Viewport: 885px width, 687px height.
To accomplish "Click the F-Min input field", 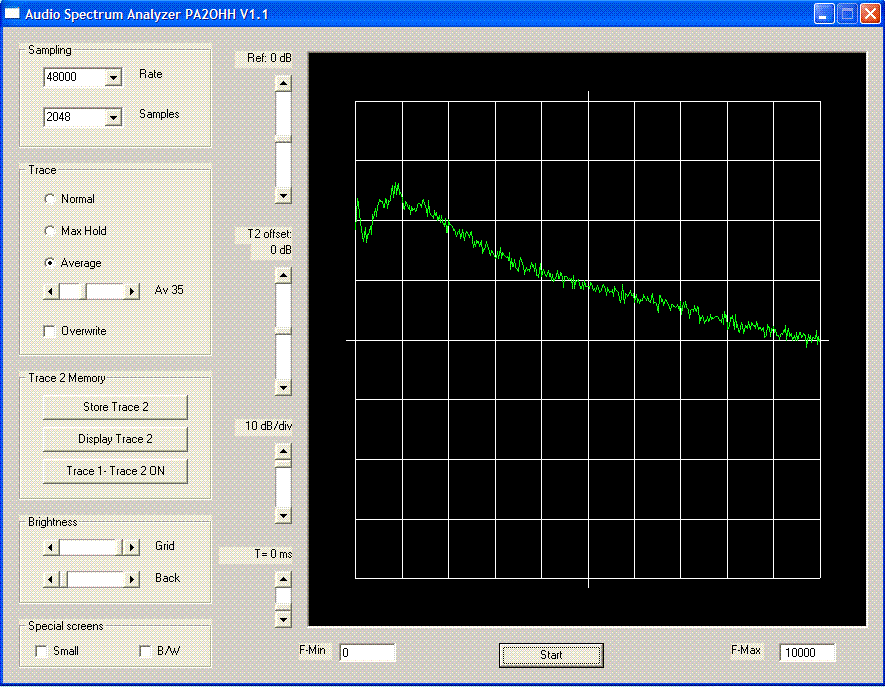I will click(x=367, y=653).
